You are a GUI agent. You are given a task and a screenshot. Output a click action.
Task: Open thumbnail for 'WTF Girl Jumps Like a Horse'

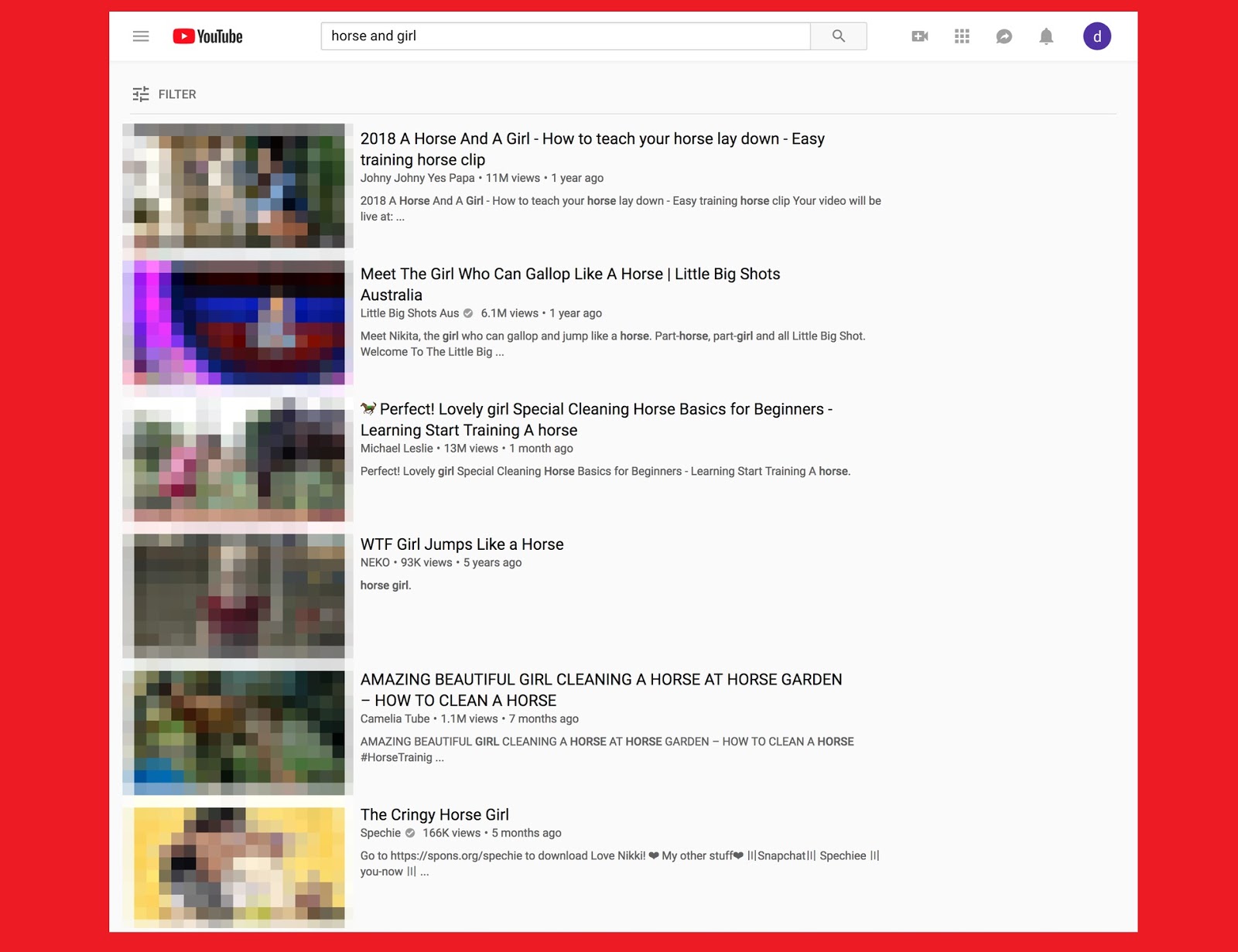coord(238,596)
